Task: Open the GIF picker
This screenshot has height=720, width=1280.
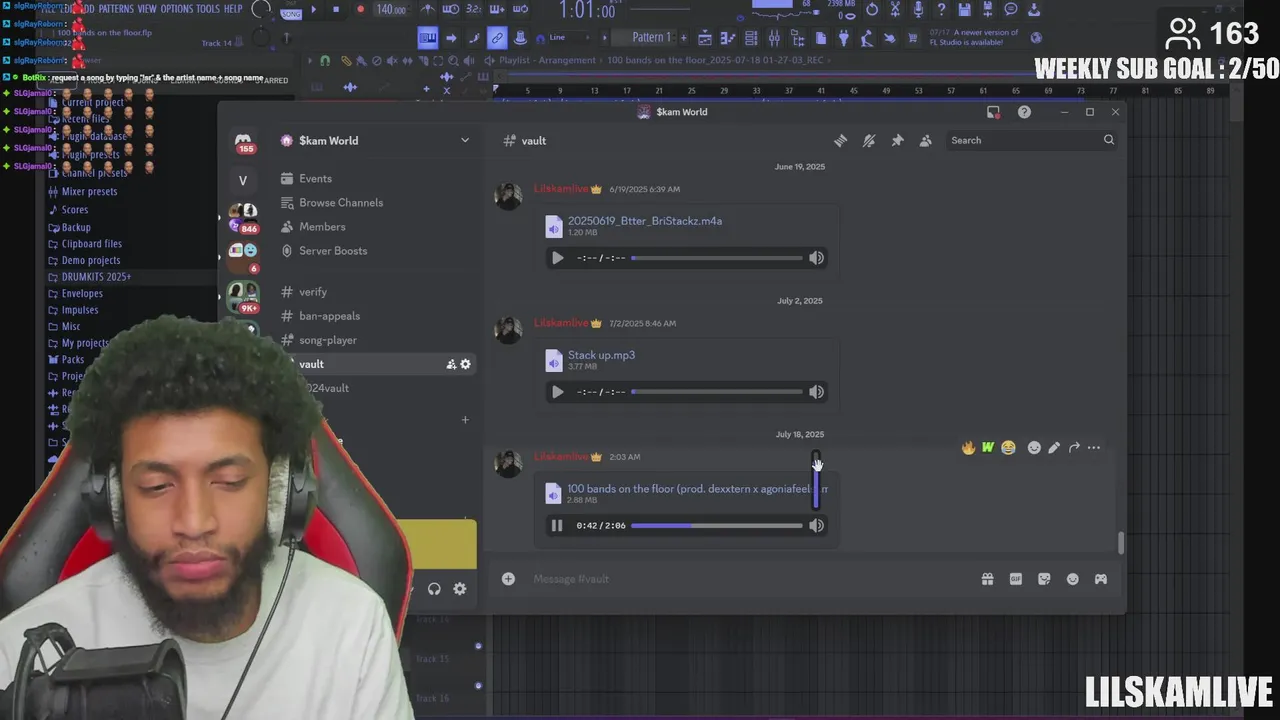Action: click(x=1016, y=579)
